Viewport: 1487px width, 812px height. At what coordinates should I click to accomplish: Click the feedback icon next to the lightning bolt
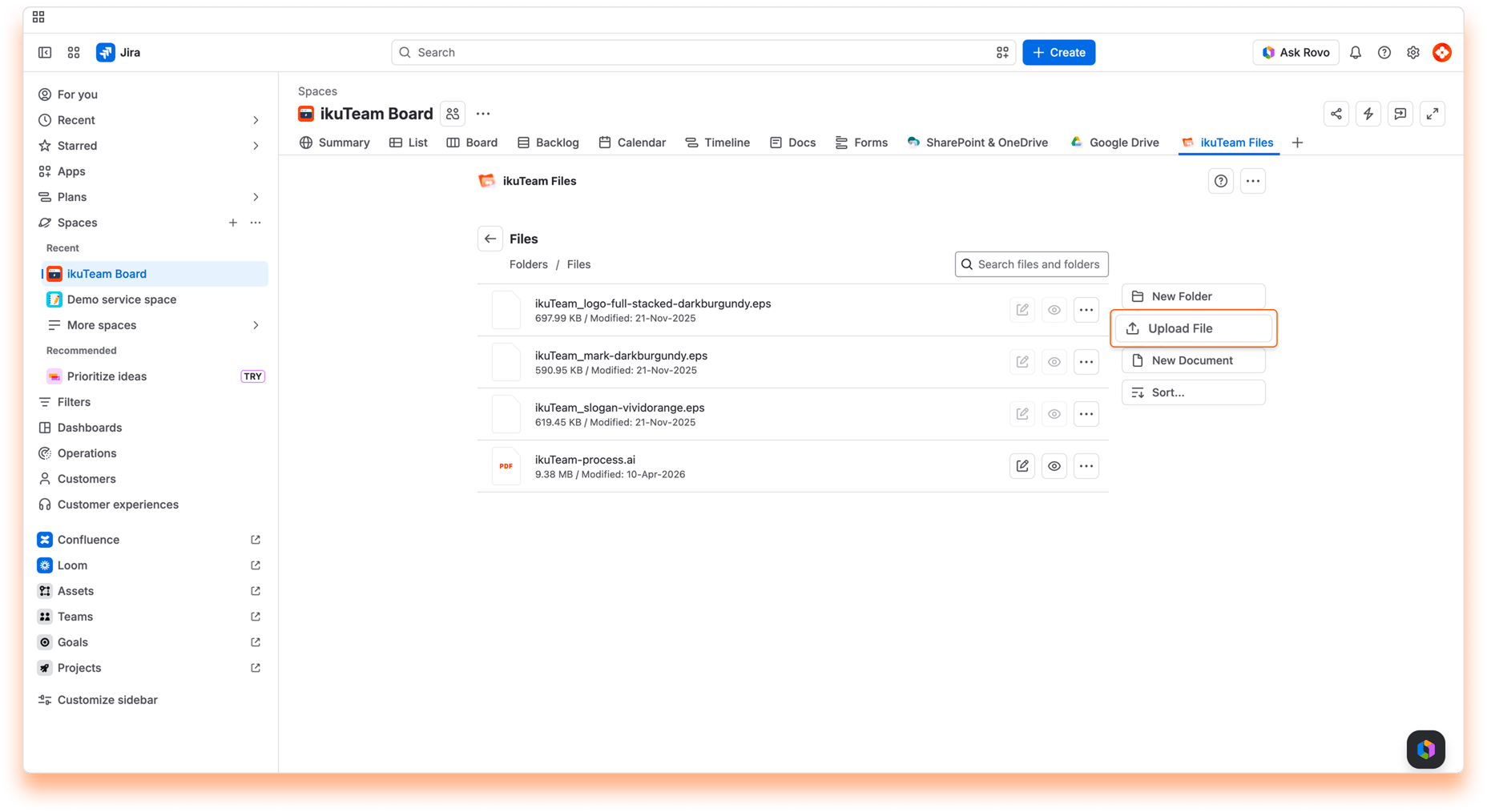[x=1400, y=114]
